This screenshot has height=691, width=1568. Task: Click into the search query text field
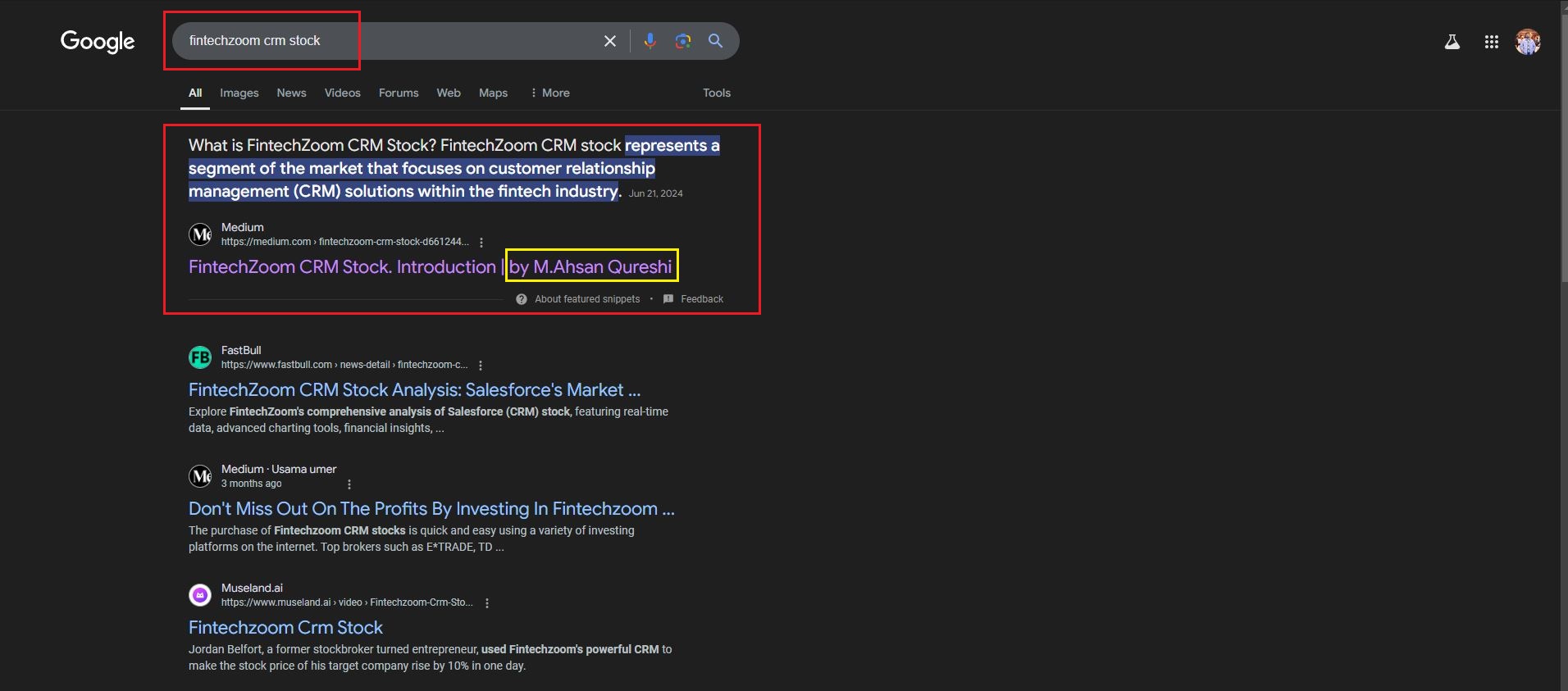coord(394,41)
